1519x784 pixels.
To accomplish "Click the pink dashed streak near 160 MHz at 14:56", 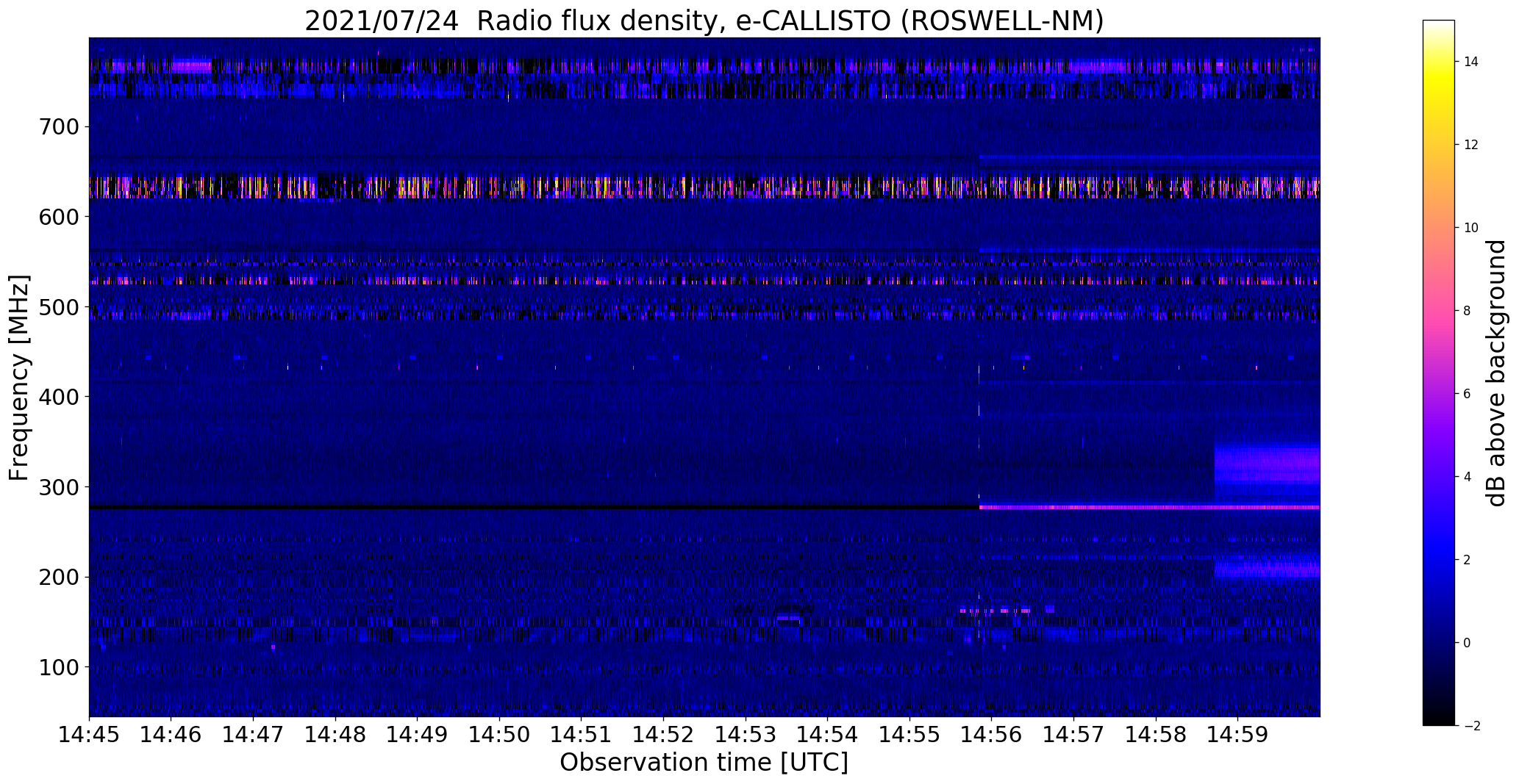I will point(997,610).
